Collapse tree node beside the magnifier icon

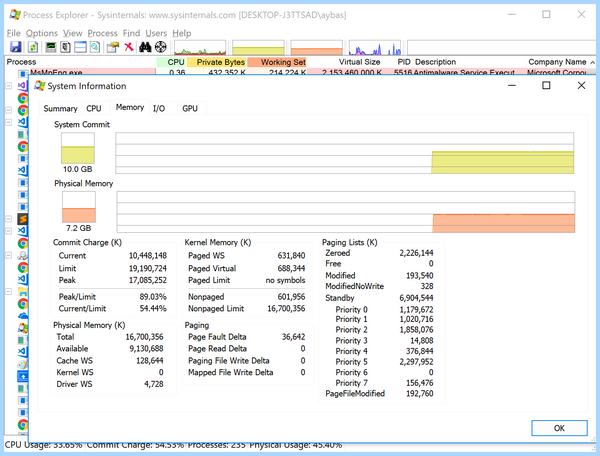(8, 255)
